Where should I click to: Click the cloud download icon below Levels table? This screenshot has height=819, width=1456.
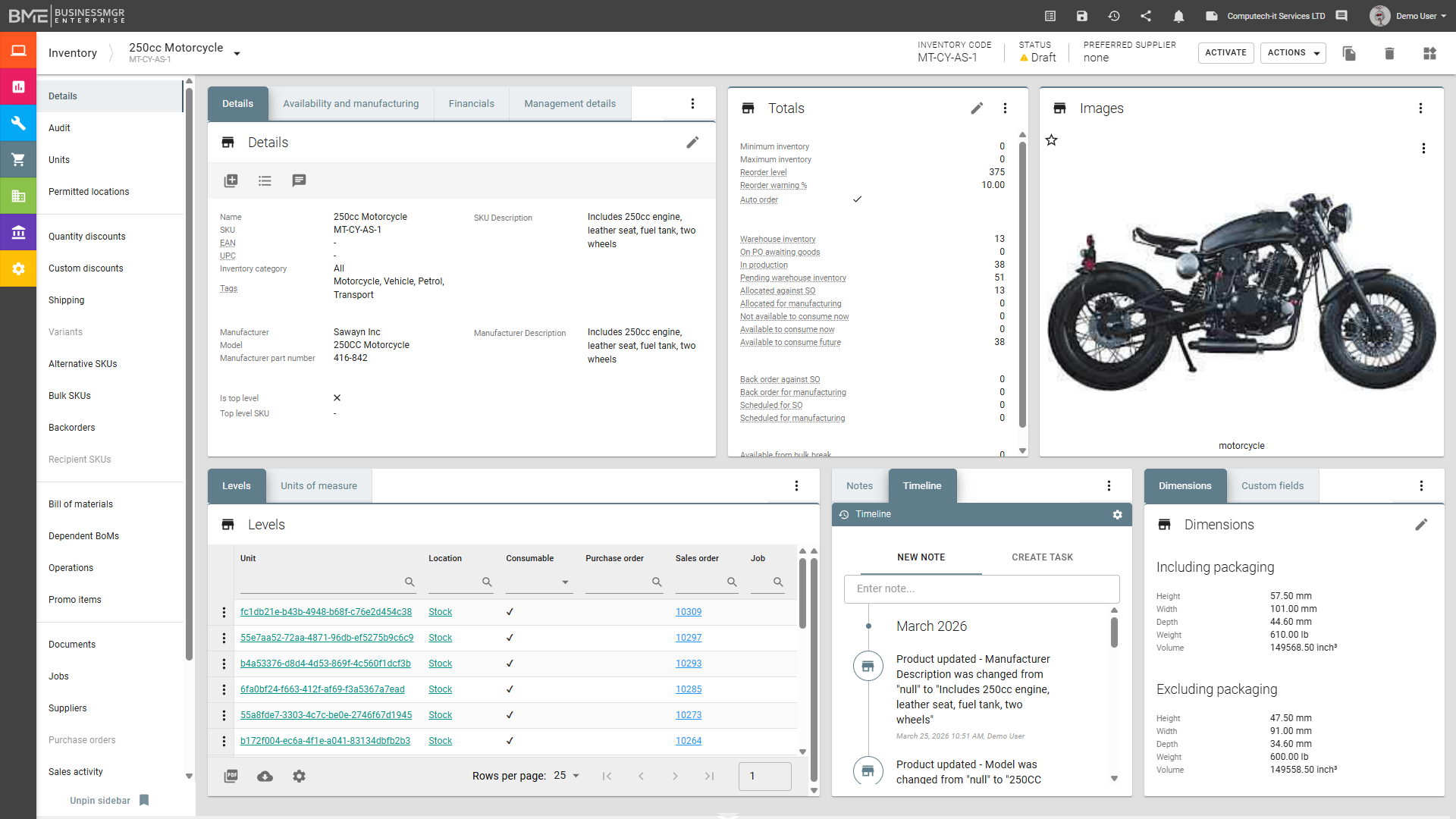click(x=265, y=776)
